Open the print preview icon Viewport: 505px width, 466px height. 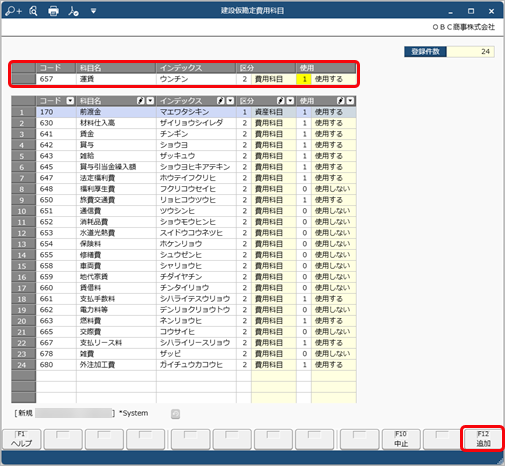pyautogui.click(x=33, y=11)
